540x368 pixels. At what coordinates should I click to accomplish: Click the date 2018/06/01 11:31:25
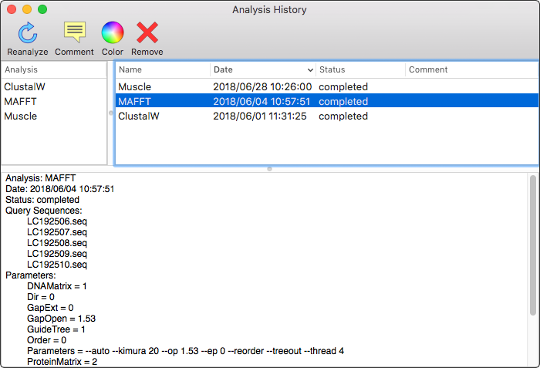click(x=260, y=116)
